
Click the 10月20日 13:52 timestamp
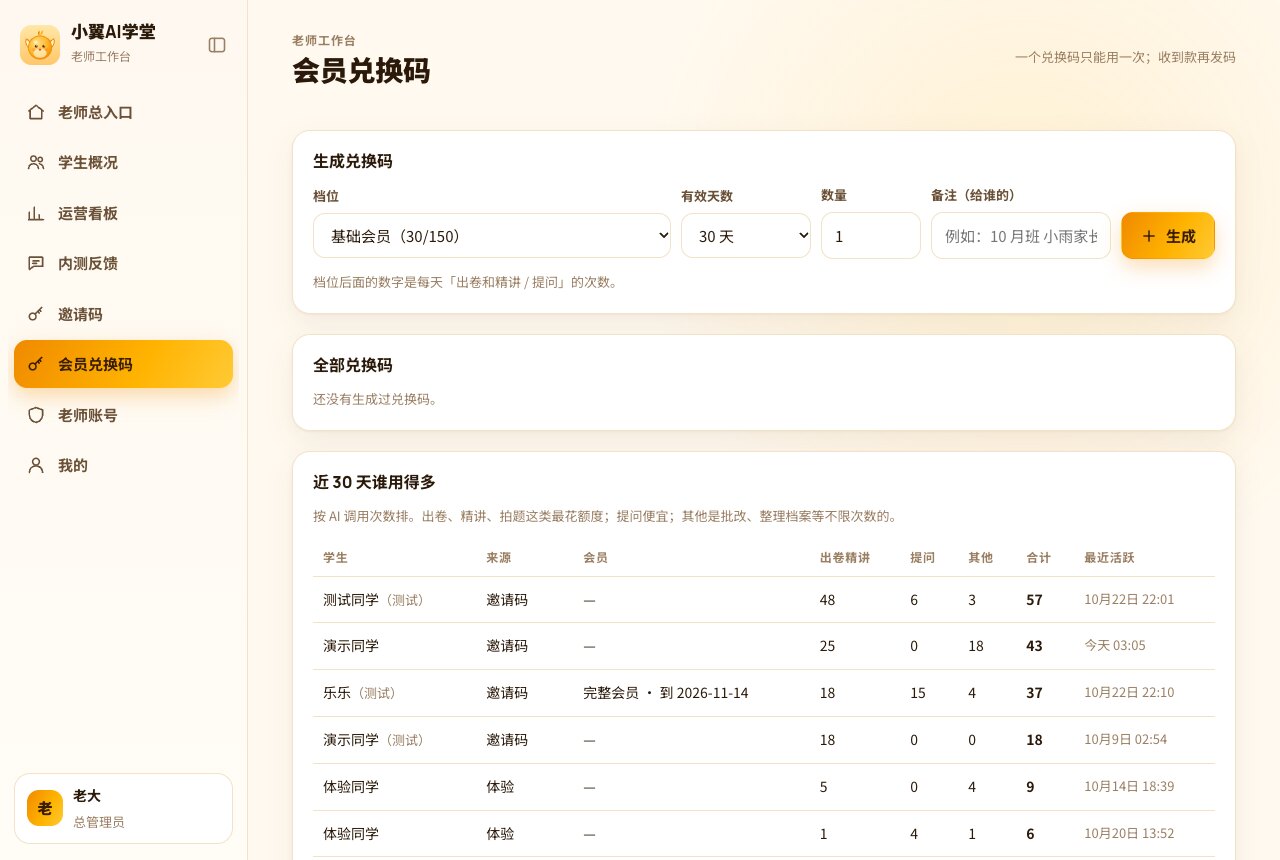point(1129,833)
